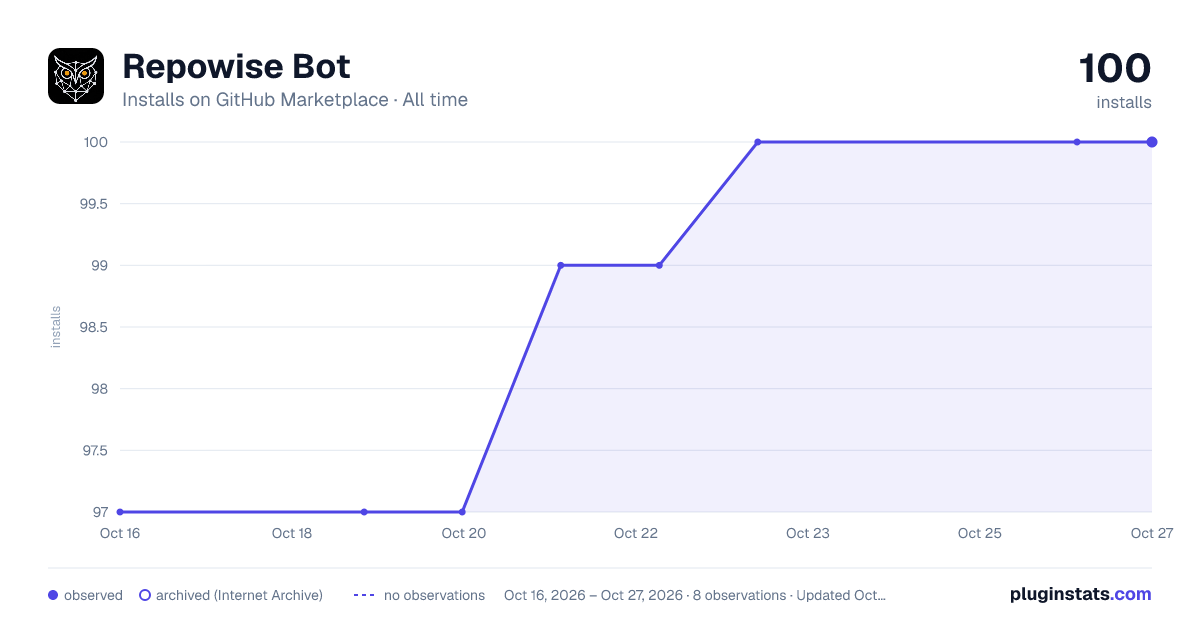The height and width of the screenshot is (630, 1200).
Task: Click the Oct 25 x-axis label
Action: 980,533
